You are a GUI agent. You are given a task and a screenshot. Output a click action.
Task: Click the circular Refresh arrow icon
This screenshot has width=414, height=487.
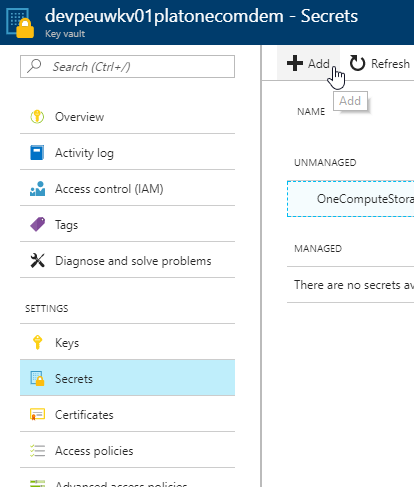pos(357,63)
